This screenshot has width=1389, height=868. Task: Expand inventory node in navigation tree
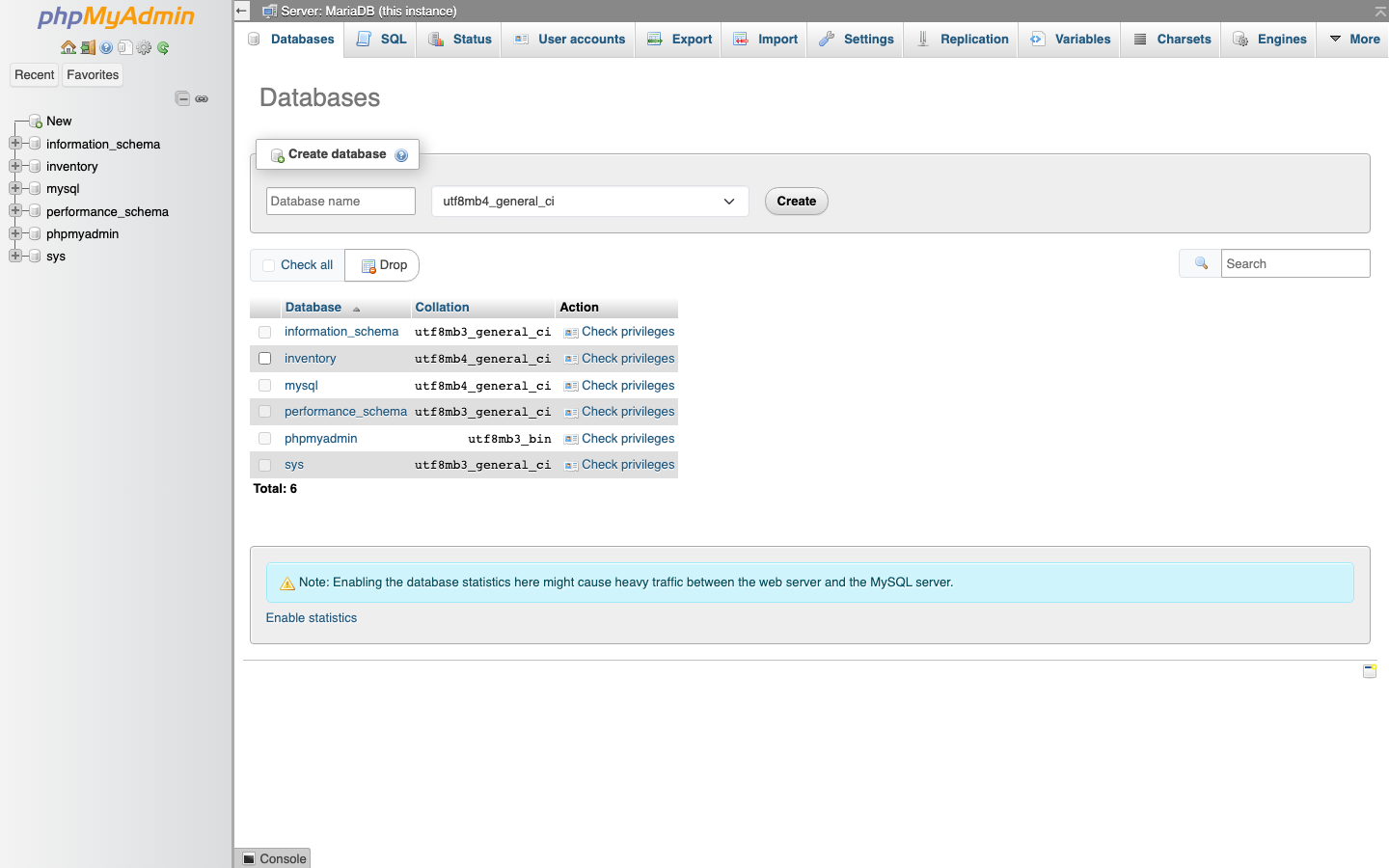click(x=14, y=166)
